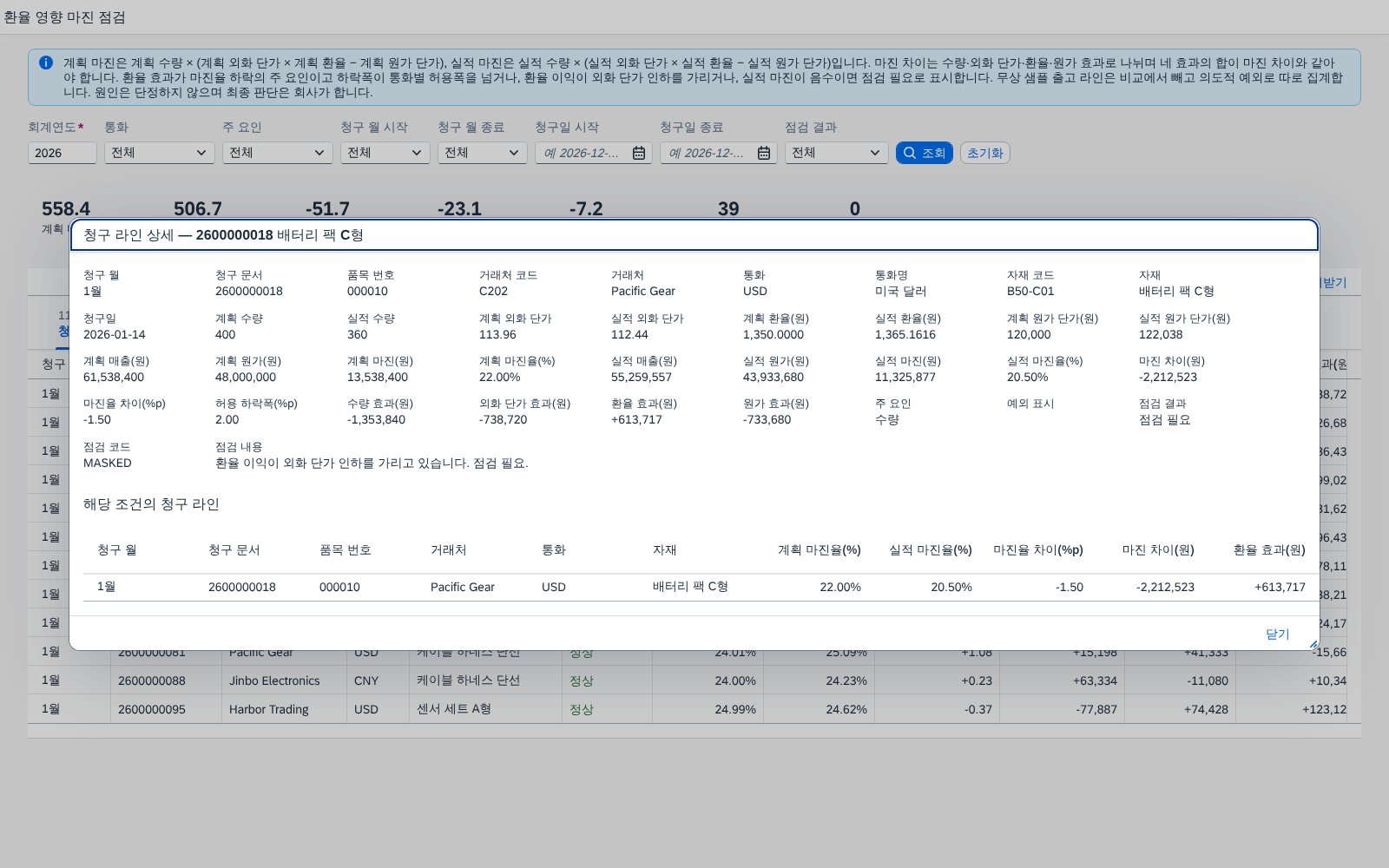Click 마진율 차이(%p) column header in dialog
The image size is (1389, 868).
pyautogui.click(x=1038, y=550)
